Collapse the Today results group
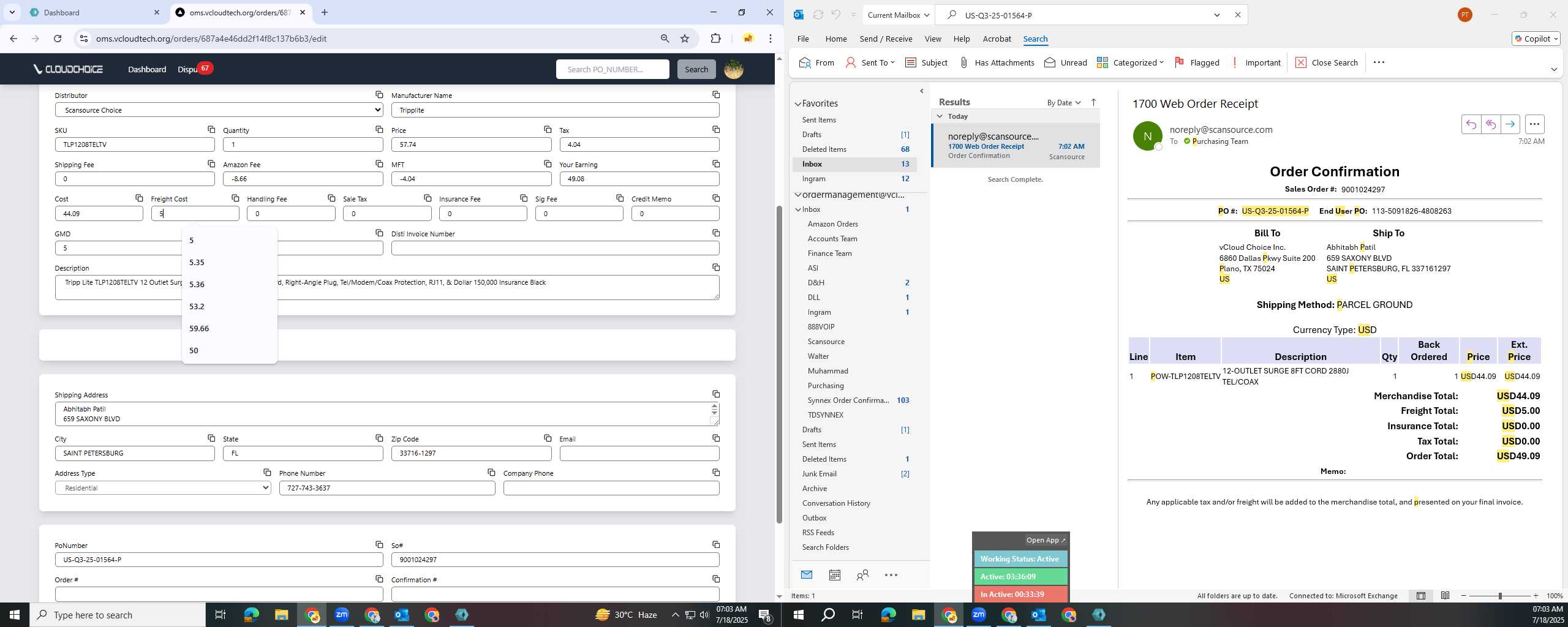 (x=940, y=116)
